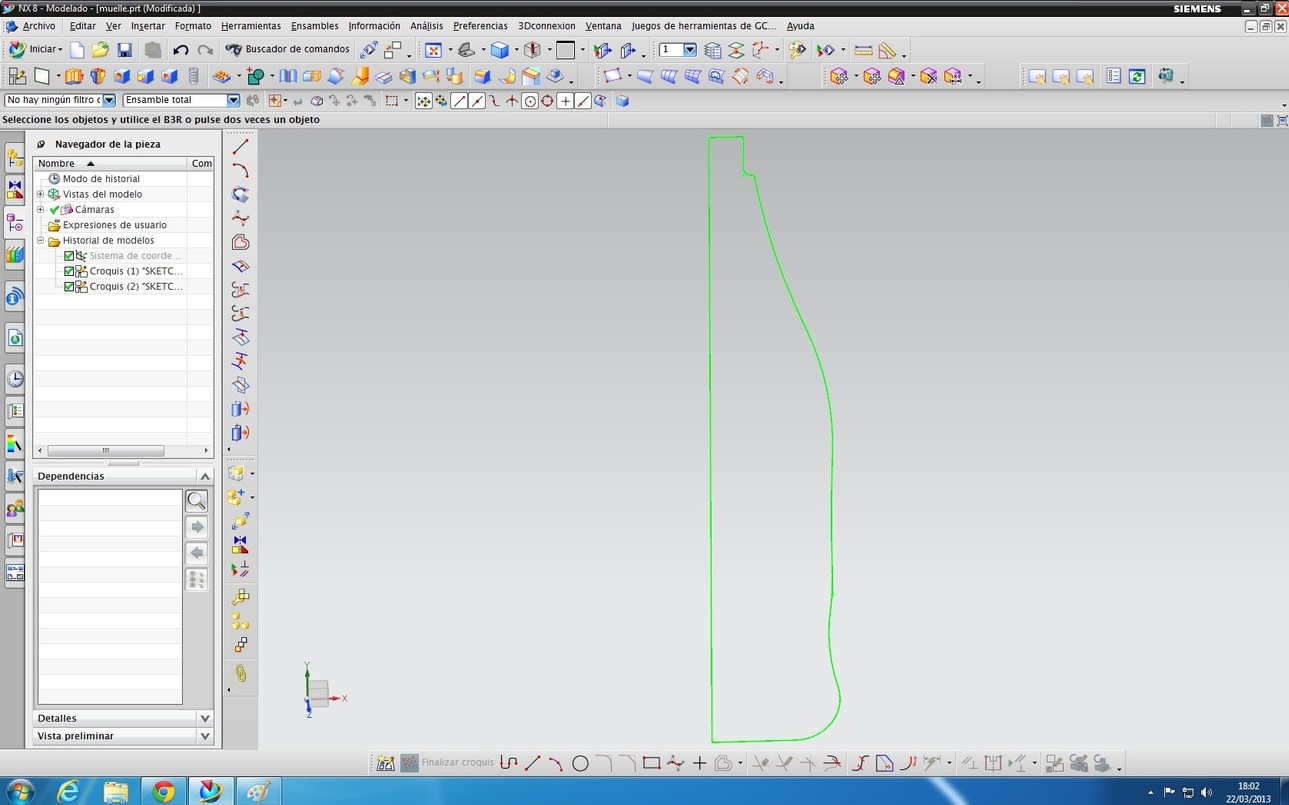Click the Measure distance ruler icon
The image size is (1289, 805).
pos(863,49)
